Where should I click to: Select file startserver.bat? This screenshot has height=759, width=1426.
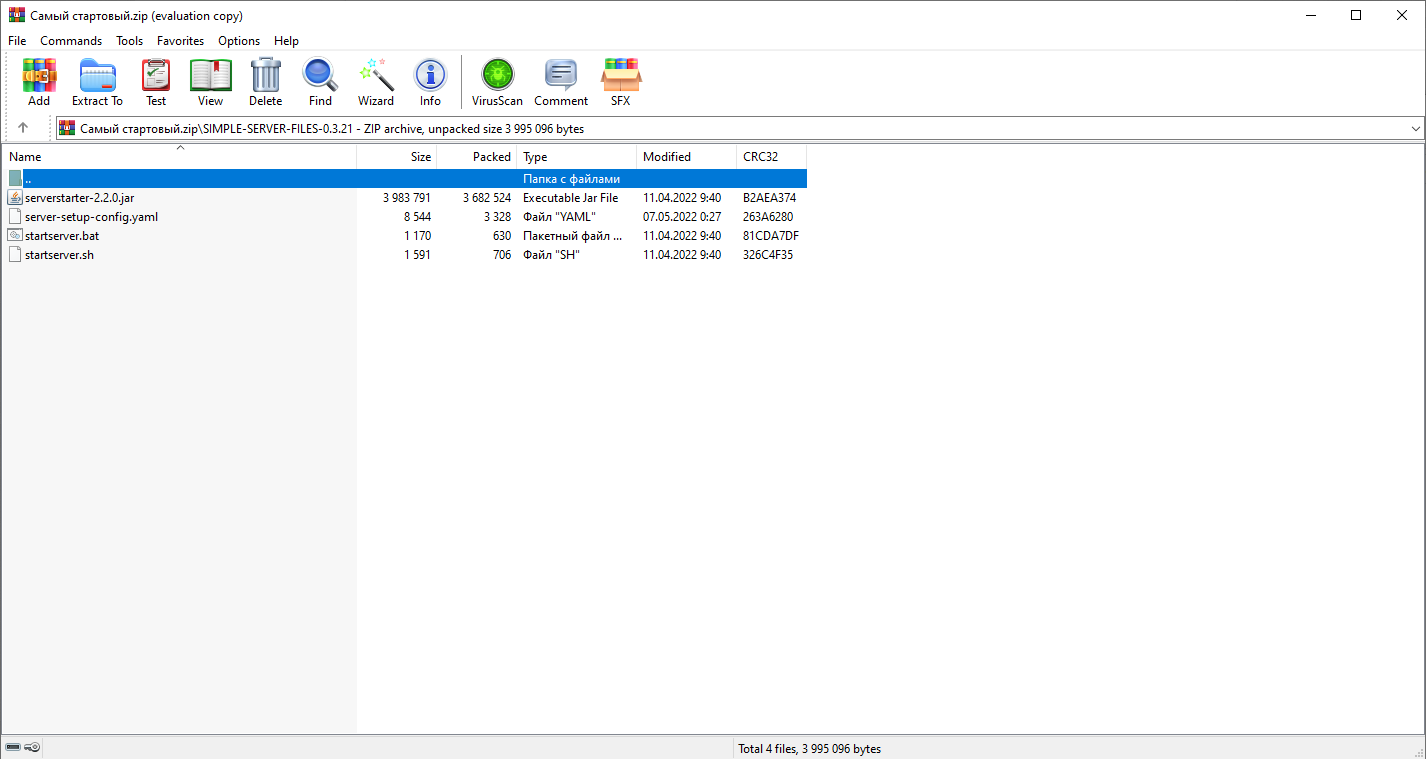coord(62,236)
